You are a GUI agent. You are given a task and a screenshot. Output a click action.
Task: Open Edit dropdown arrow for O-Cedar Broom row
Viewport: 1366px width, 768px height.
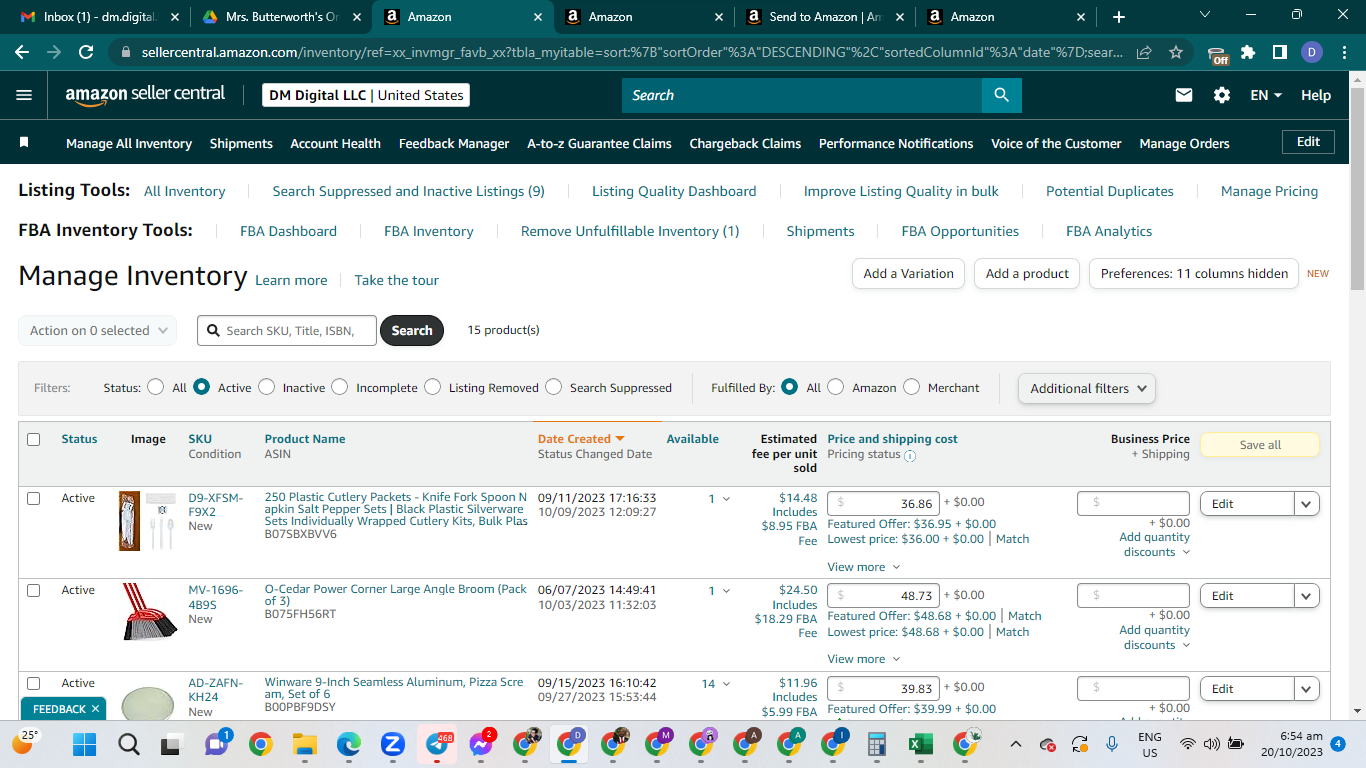[1307, 596]
